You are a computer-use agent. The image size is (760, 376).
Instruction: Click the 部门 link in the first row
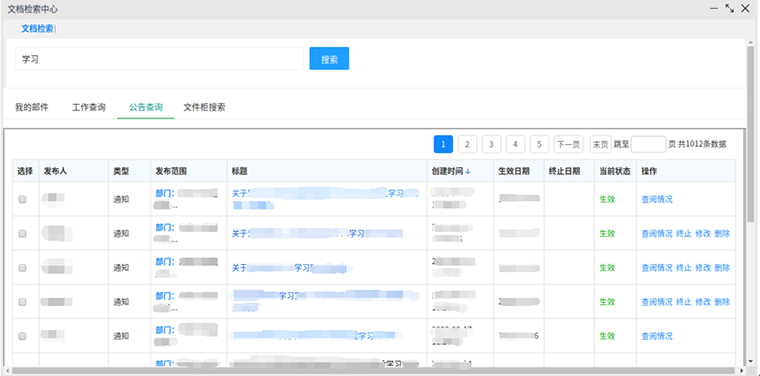pos(165,193)
